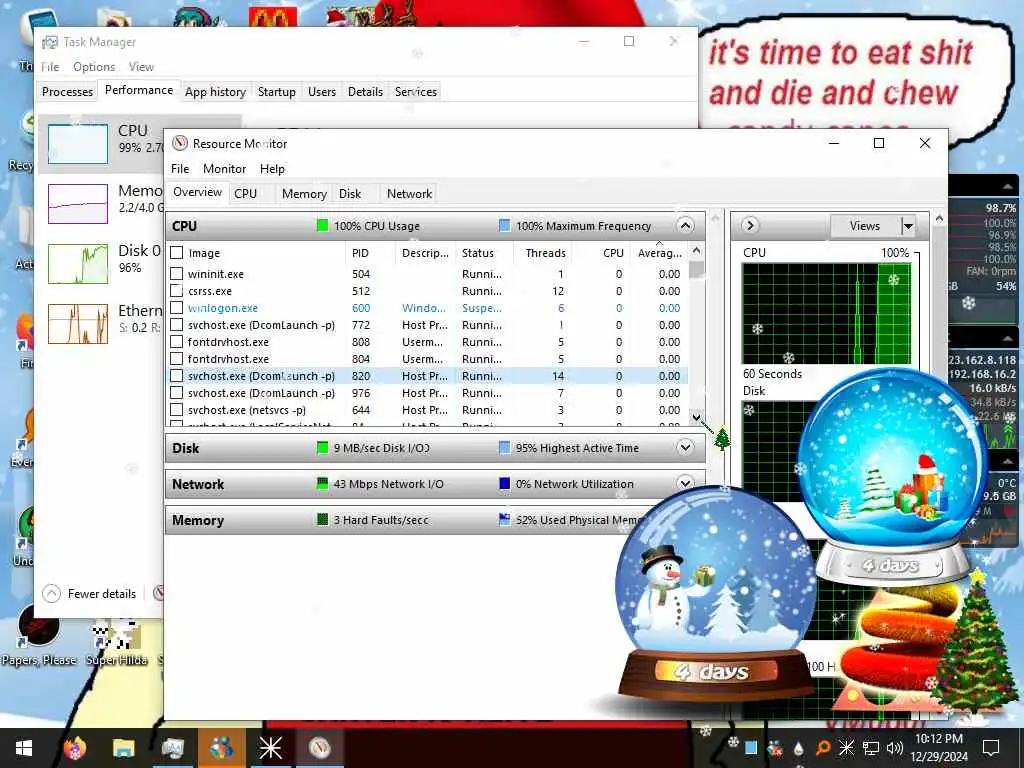Open network status tray icon

tap(871, 748)
